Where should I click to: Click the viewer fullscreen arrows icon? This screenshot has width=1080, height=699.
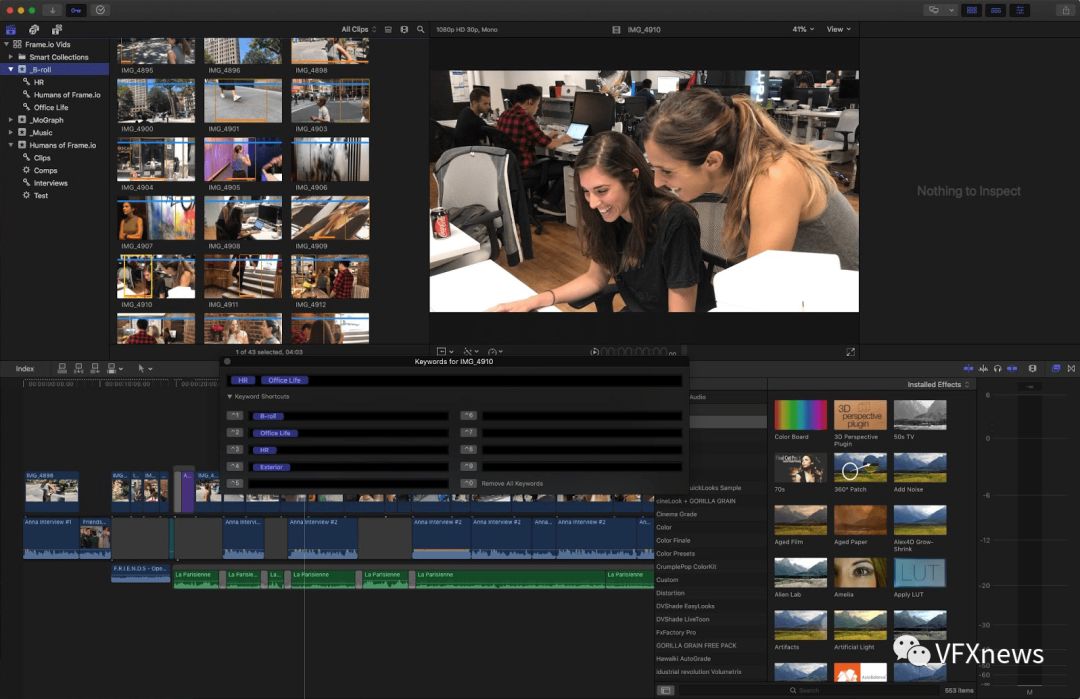[850, 352]
